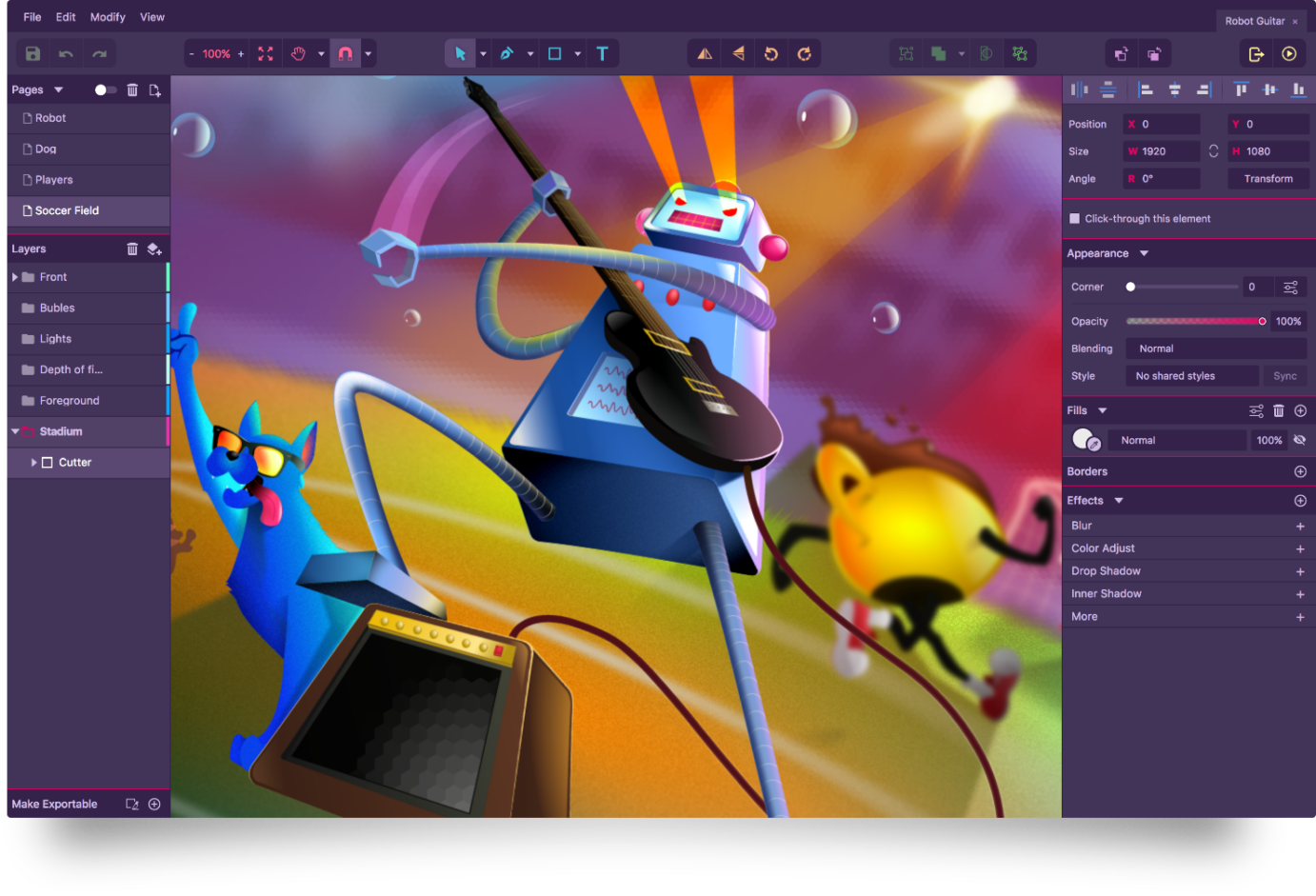Open the Blending mode dropdown
The height and width of the screenshot is (896, 1316).
pos(1216,348)
